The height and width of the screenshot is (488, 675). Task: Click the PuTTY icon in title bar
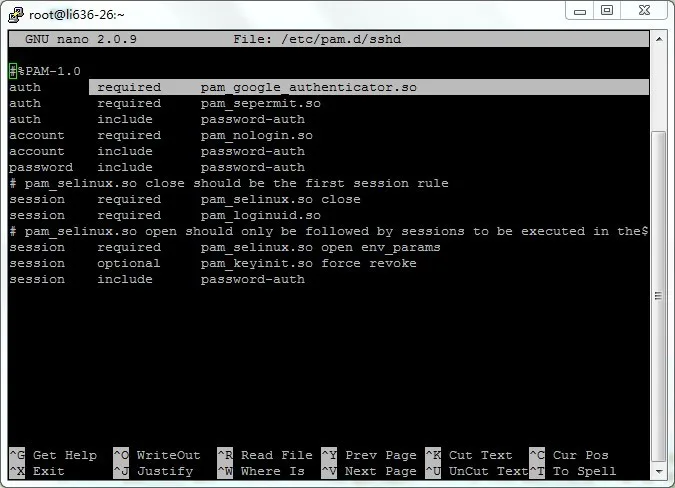pyautogui.click(x=16, y=15)
